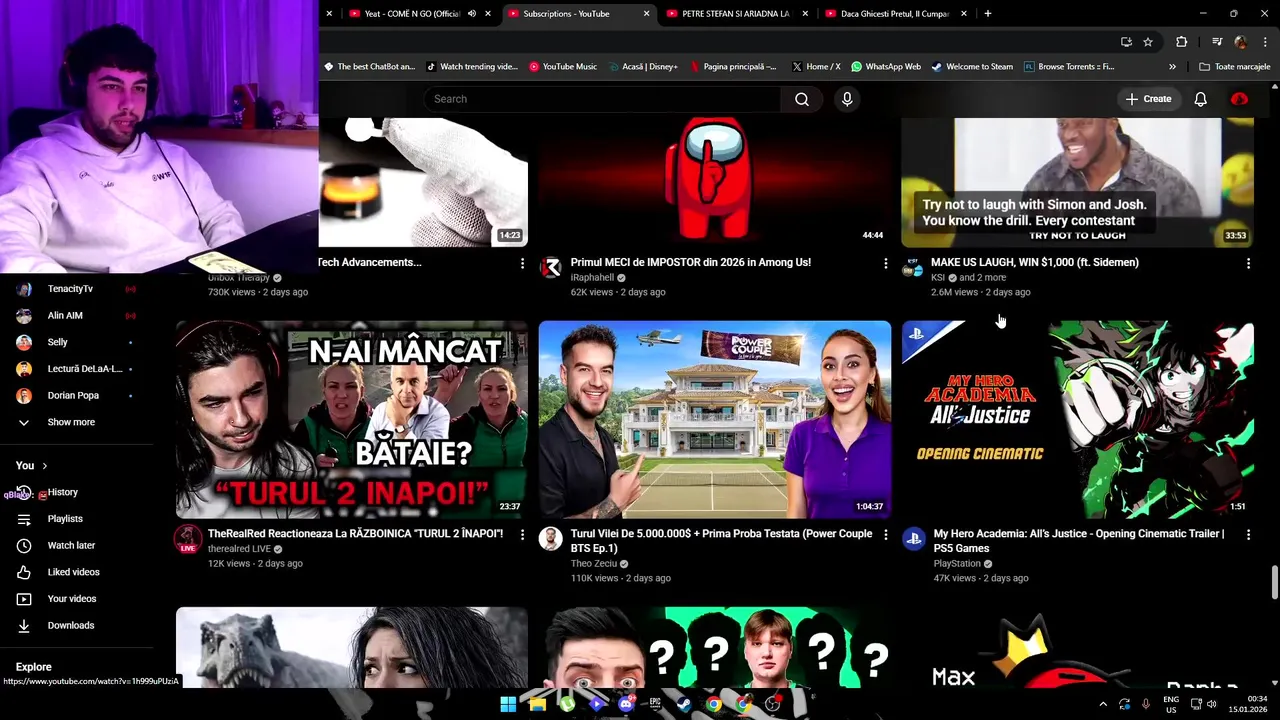Viewport: 1280px width, 720px height.
Task: Open Chrome media controls icon
Action: coord(1217,42)
